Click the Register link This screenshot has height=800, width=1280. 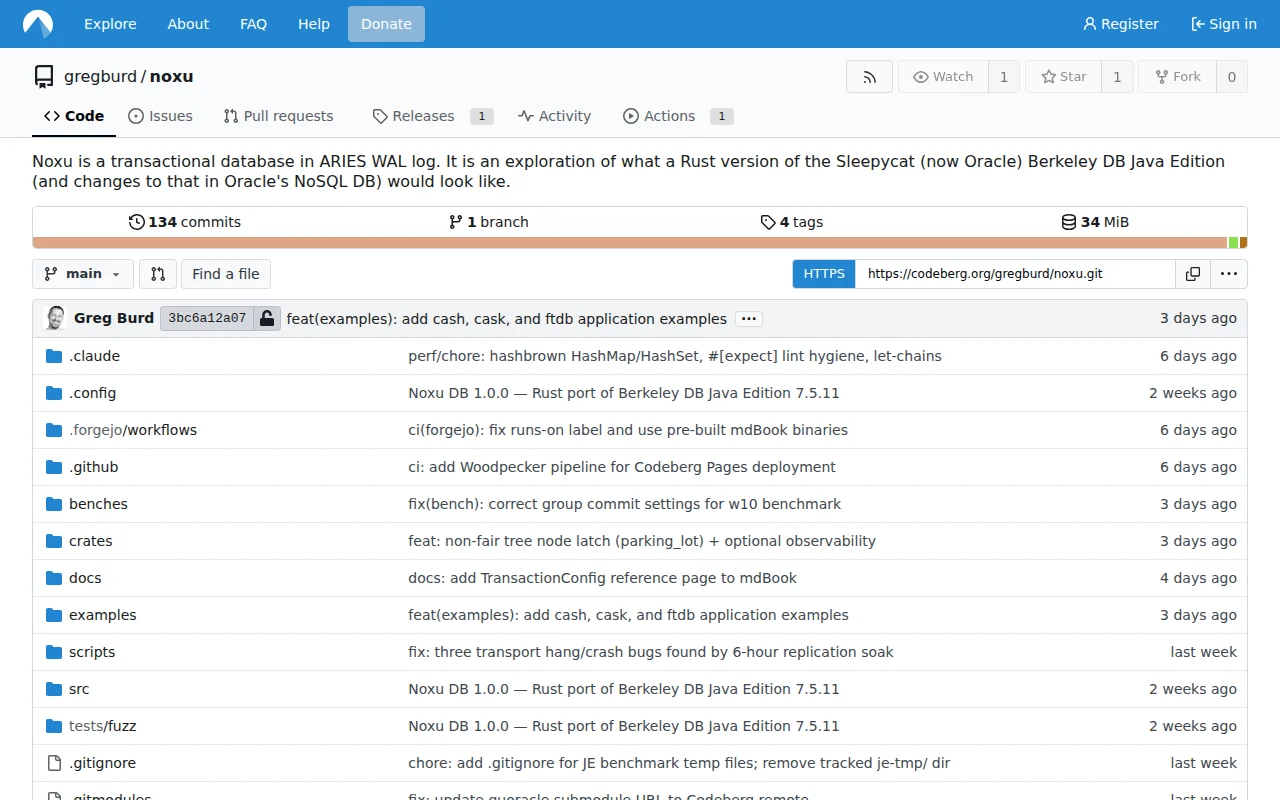coord(1121,24)
